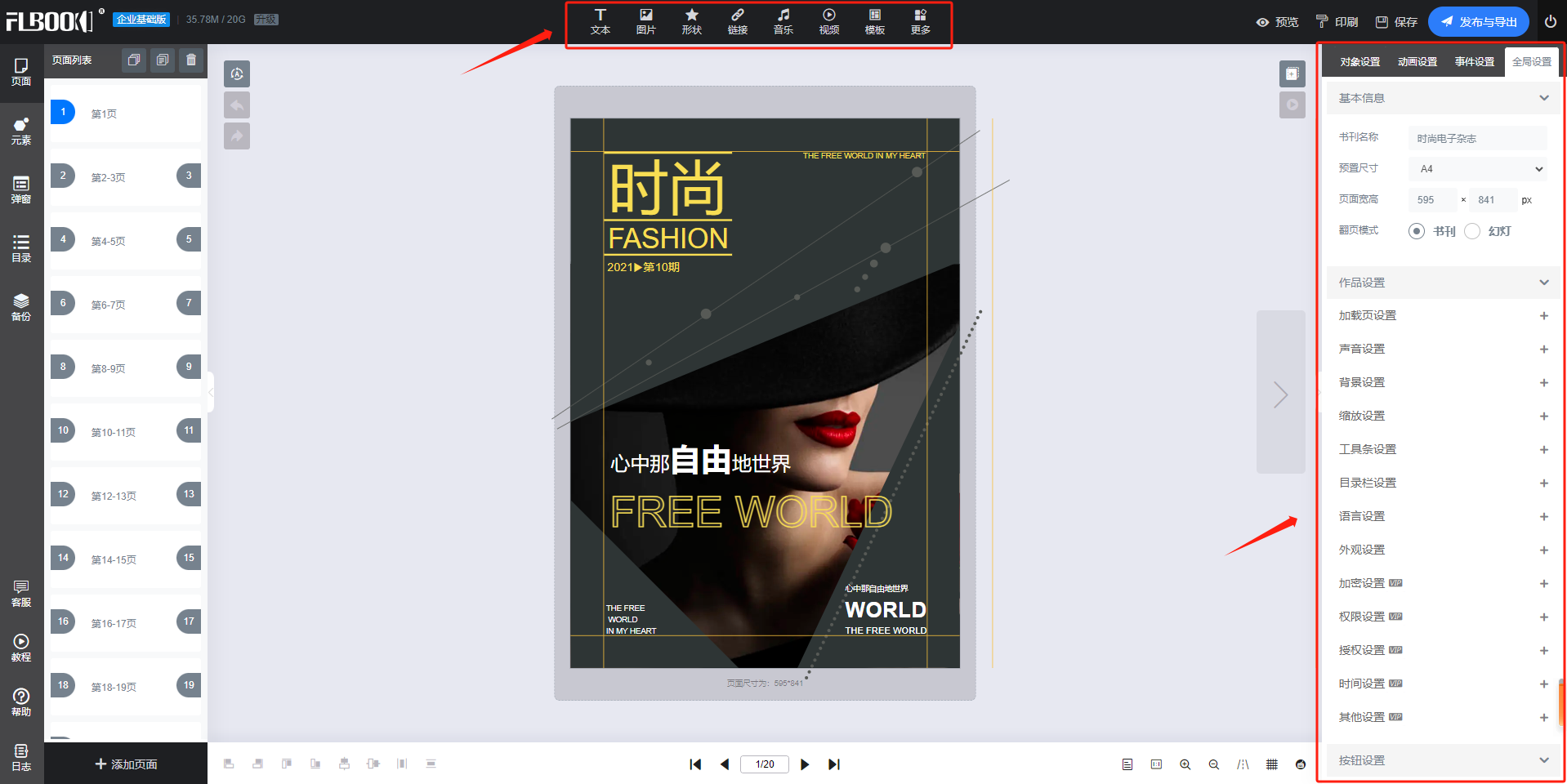Viewport: 1567px width, 784px height.
Task: Open 页面 pages panel in left sidebar
Action: click(21, 72)
